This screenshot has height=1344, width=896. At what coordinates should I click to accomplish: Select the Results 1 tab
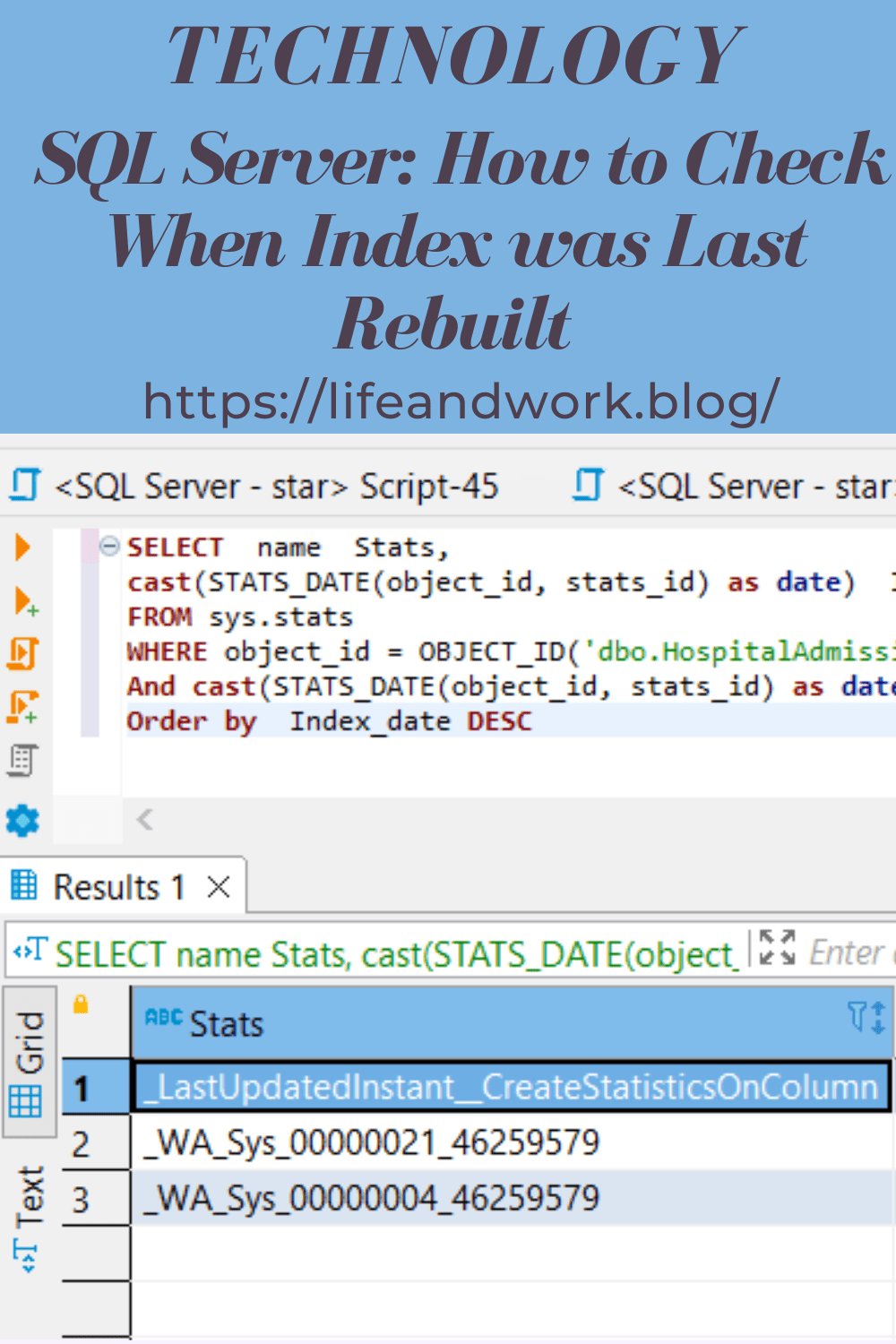click(116, 886)
